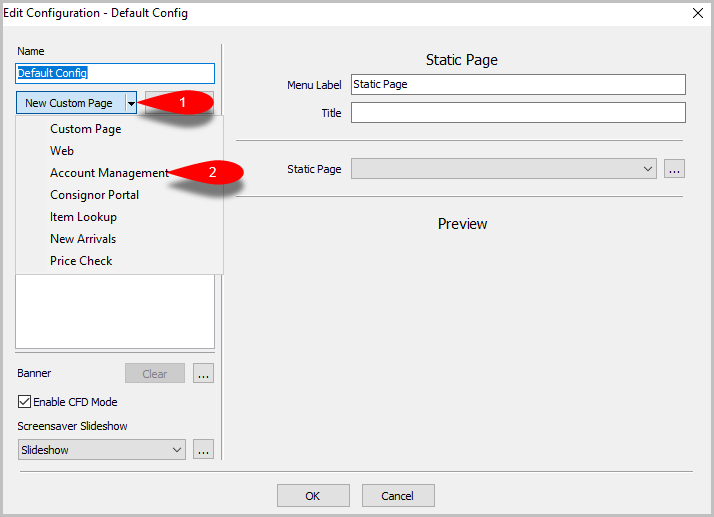Select Consignor Portal menu entry
This screenshot has height=517, width=714.
pyautogui.click(x=119, y=195)
